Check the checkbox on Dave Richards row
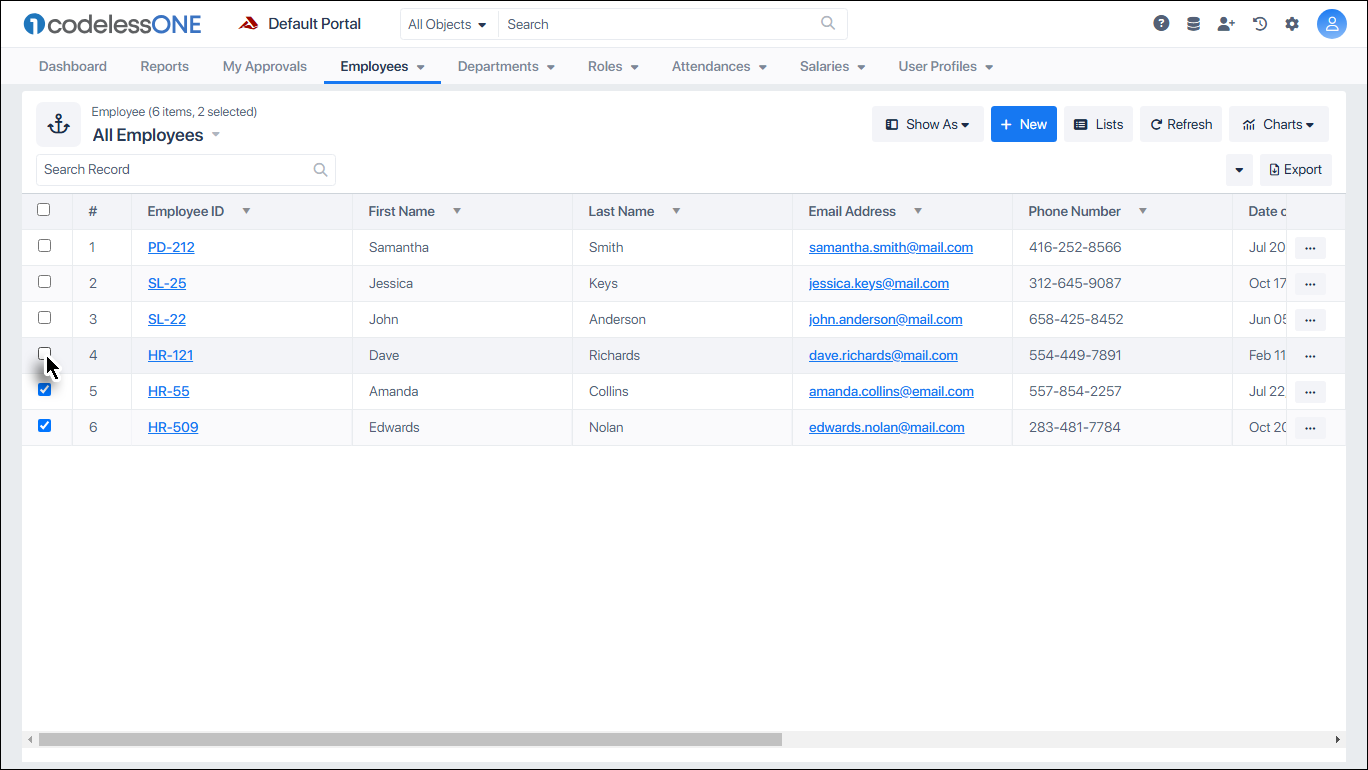The width and height of the screenshot is (1368, 770). [x=44, y=353]
